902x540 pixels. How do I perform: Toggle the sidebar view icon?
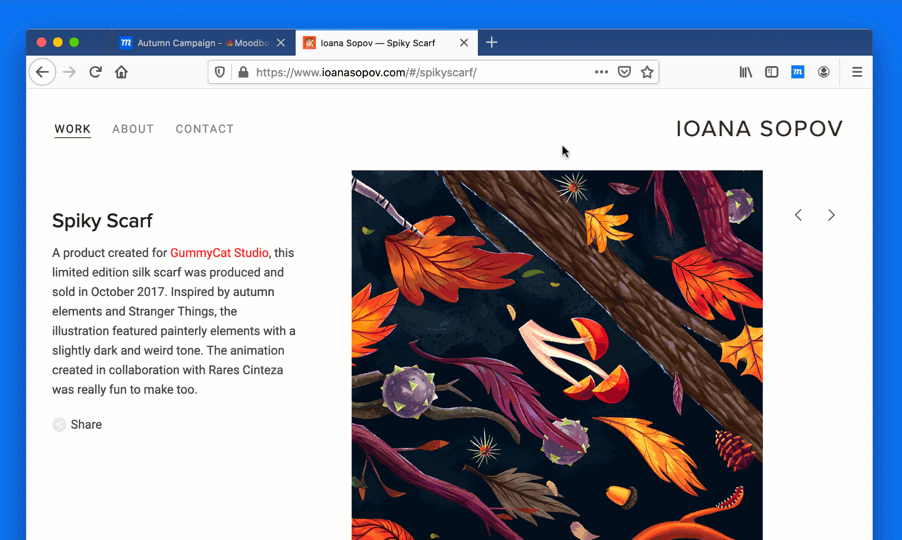coord(771,72)
